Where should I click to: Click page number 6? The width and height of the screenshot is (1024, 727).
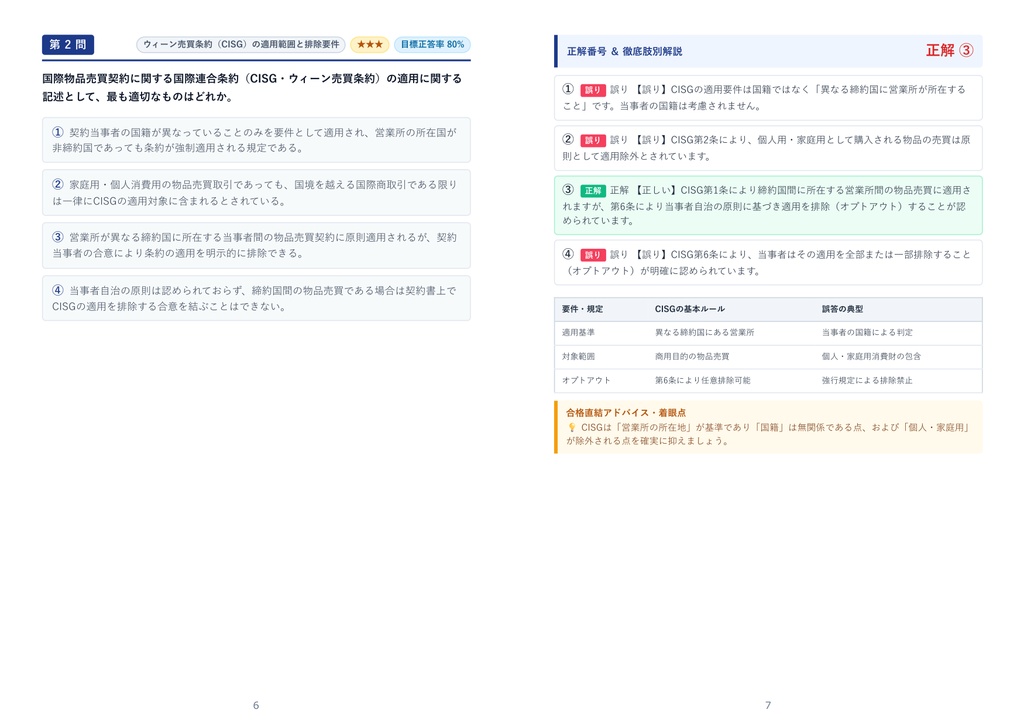point(256,705)
